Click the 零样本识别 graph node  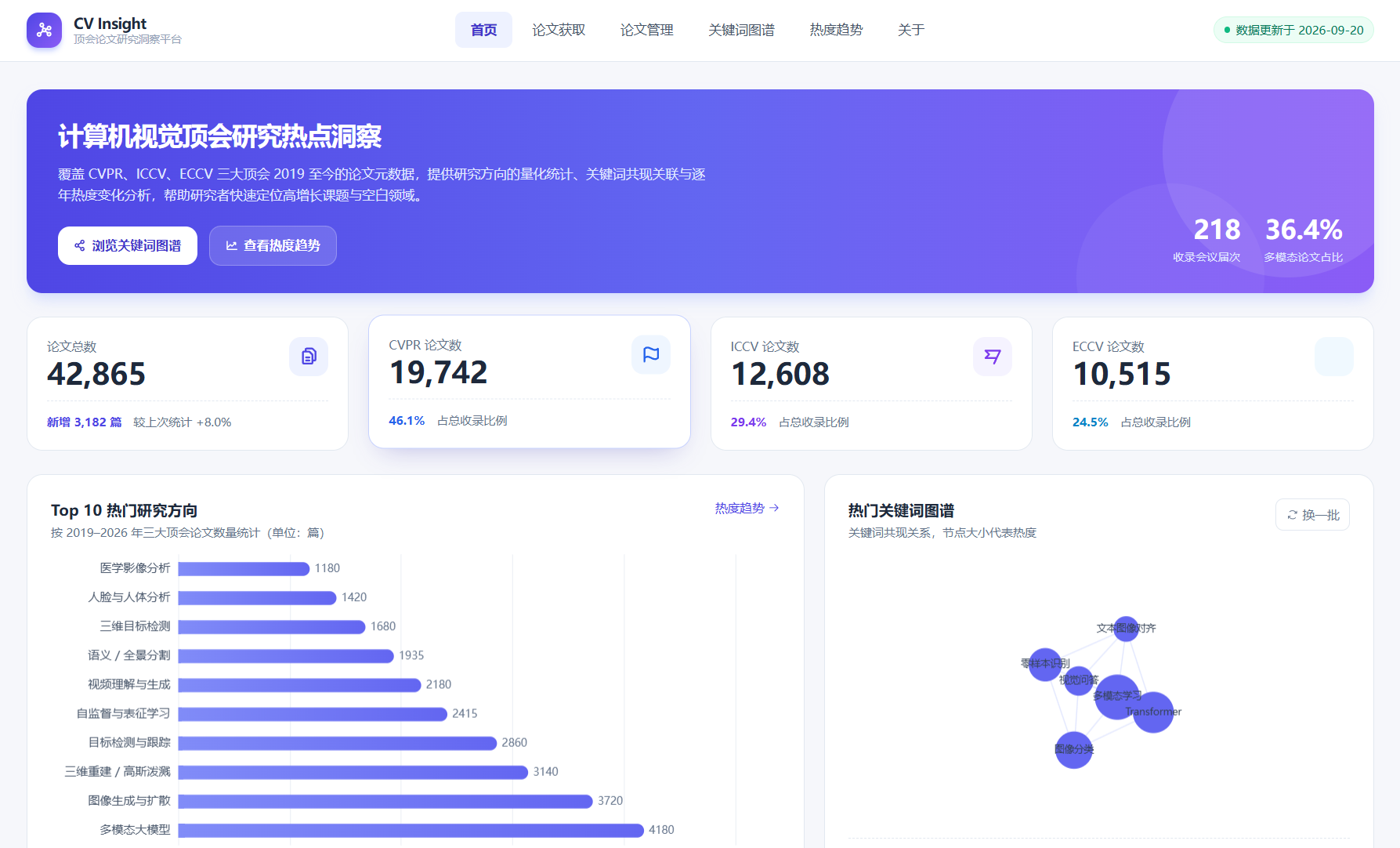(x=1045, y=665)
